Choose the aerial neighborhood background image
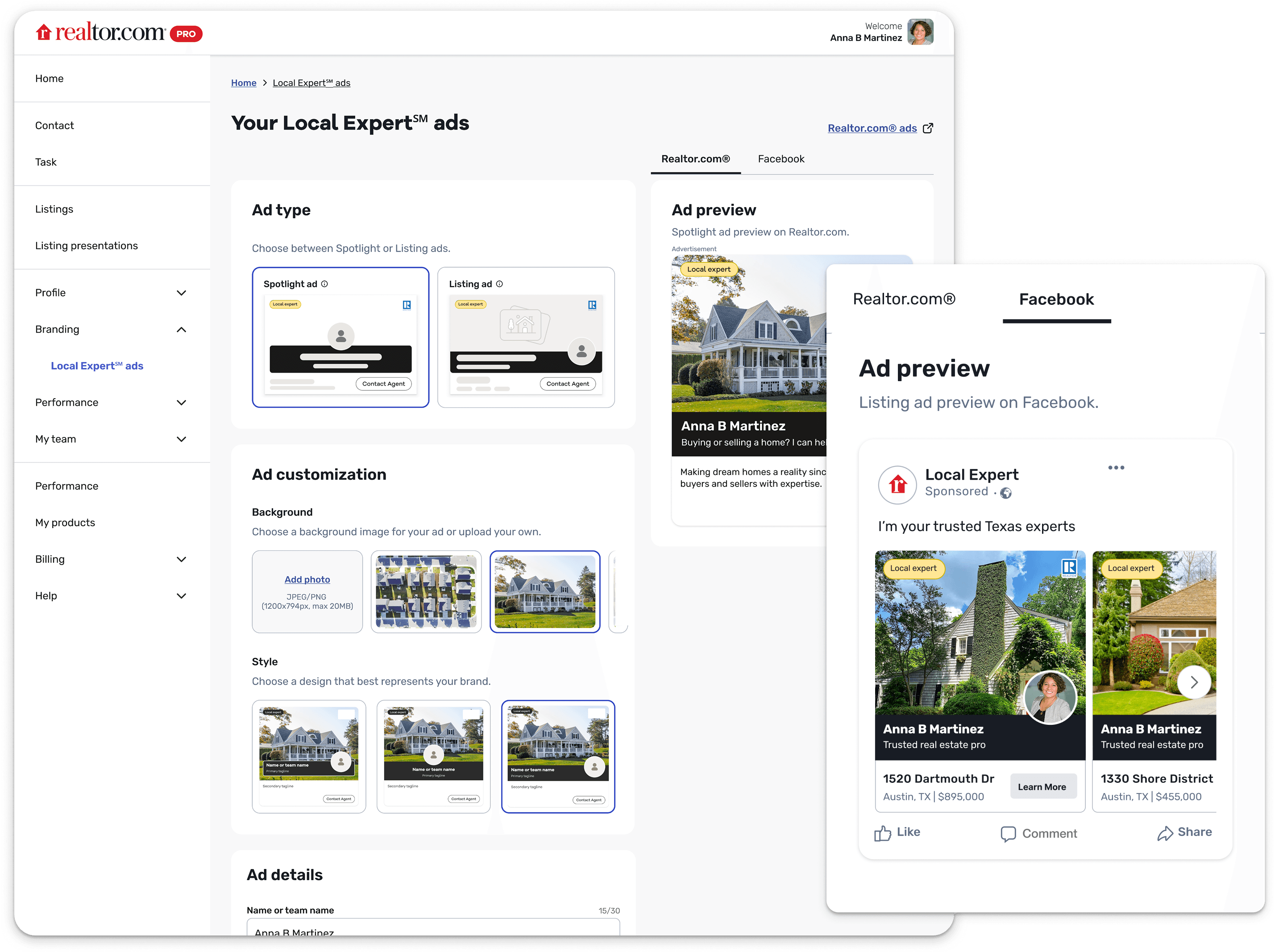Viewport: 1279px width, 952px height. [426, 592]
